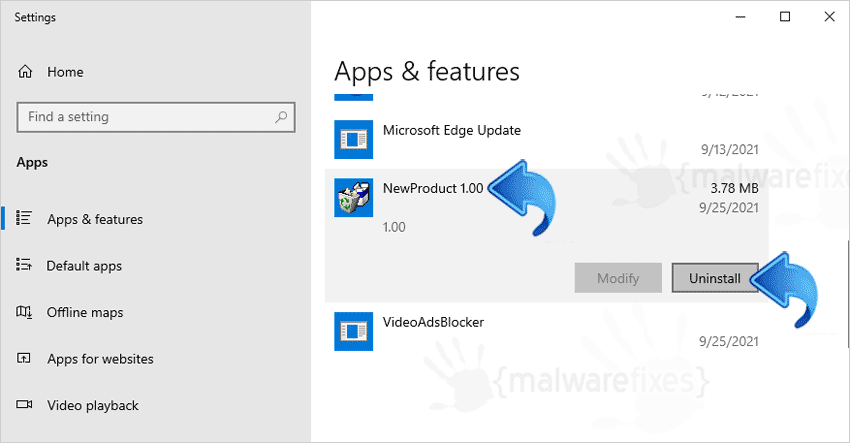Select the NewProduct 1.00 app name

(433, 188)
